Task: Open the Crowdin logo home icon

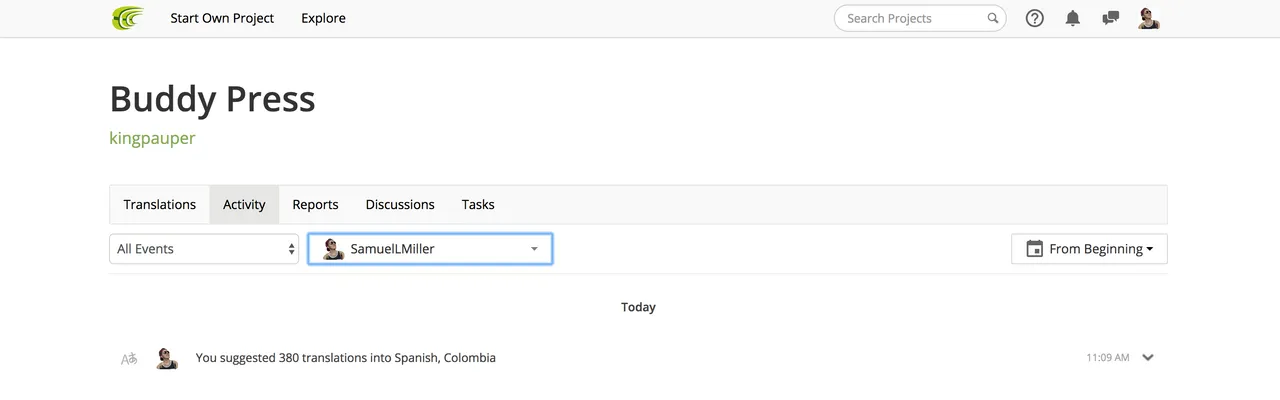Action: tap(127, 18)
